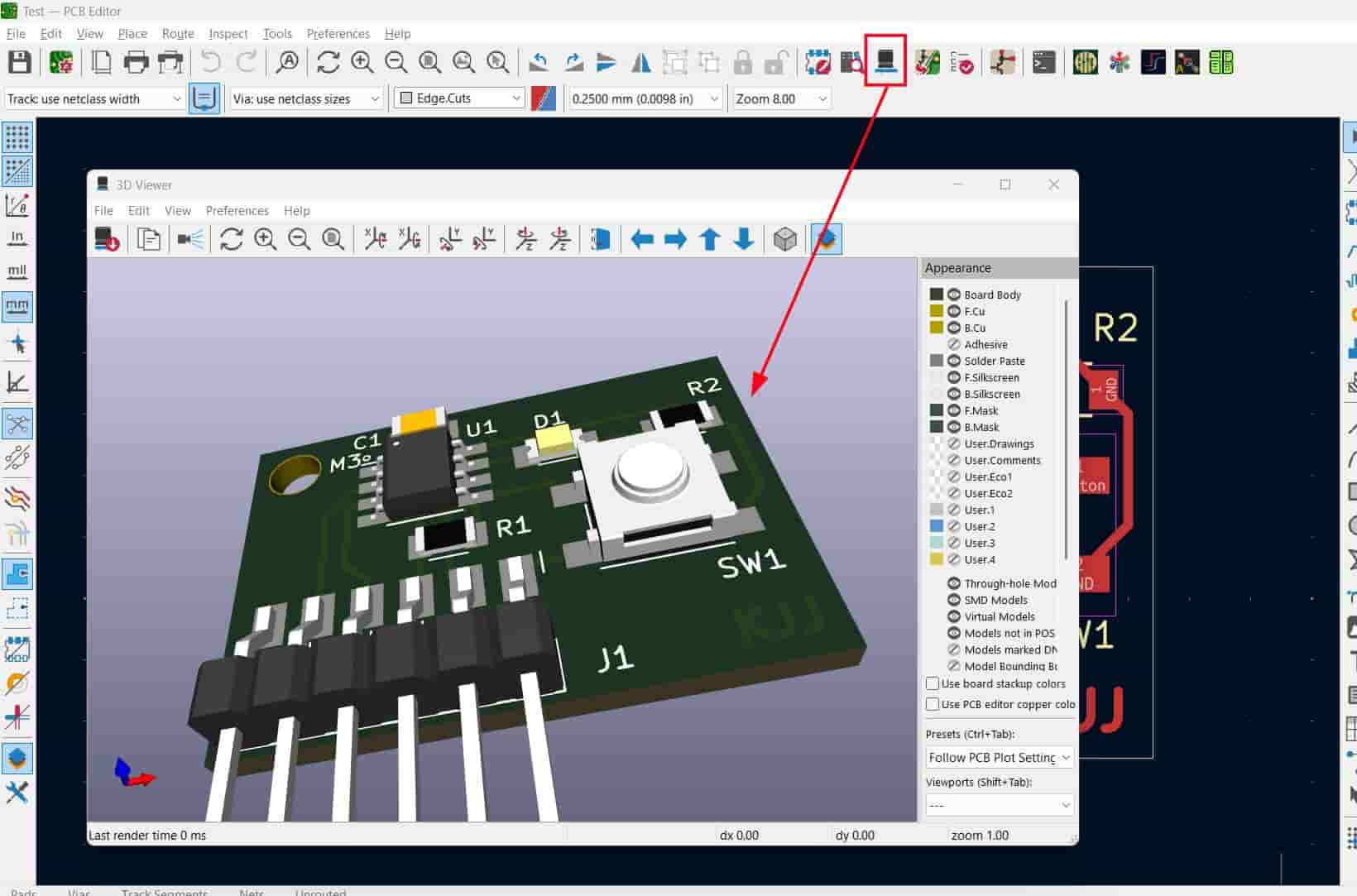Open Via sizes dropdown
Image resolution: width=1357 pixels, height=896 pixels.
(306, 98)
